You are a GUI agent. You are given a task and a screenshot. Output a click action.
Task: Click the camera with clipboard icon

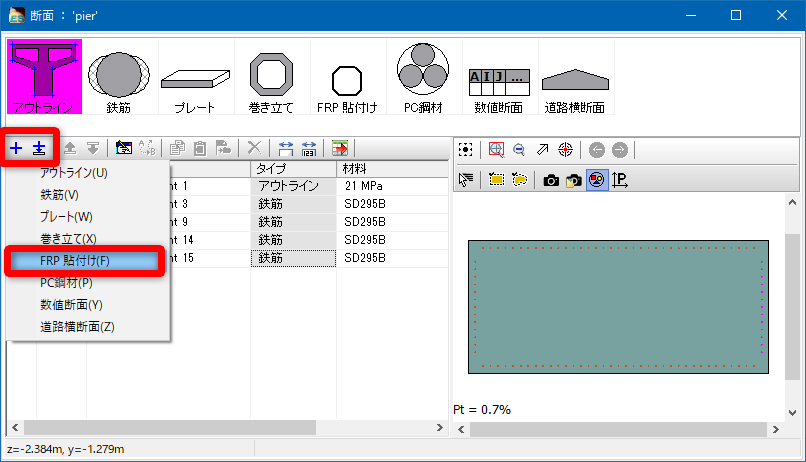coord(574,180)
